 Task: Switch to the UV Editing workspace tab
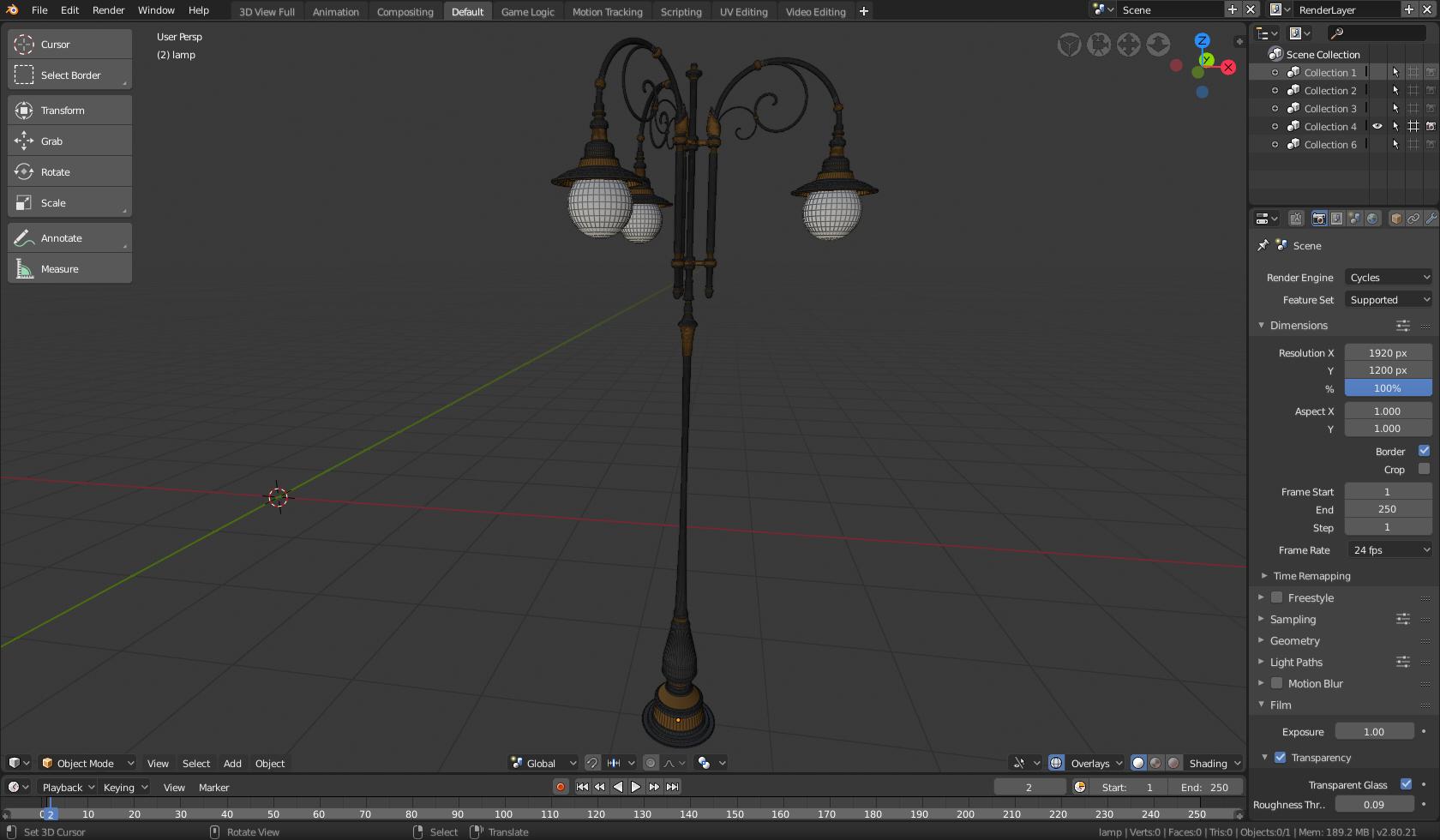pos(743,11)
